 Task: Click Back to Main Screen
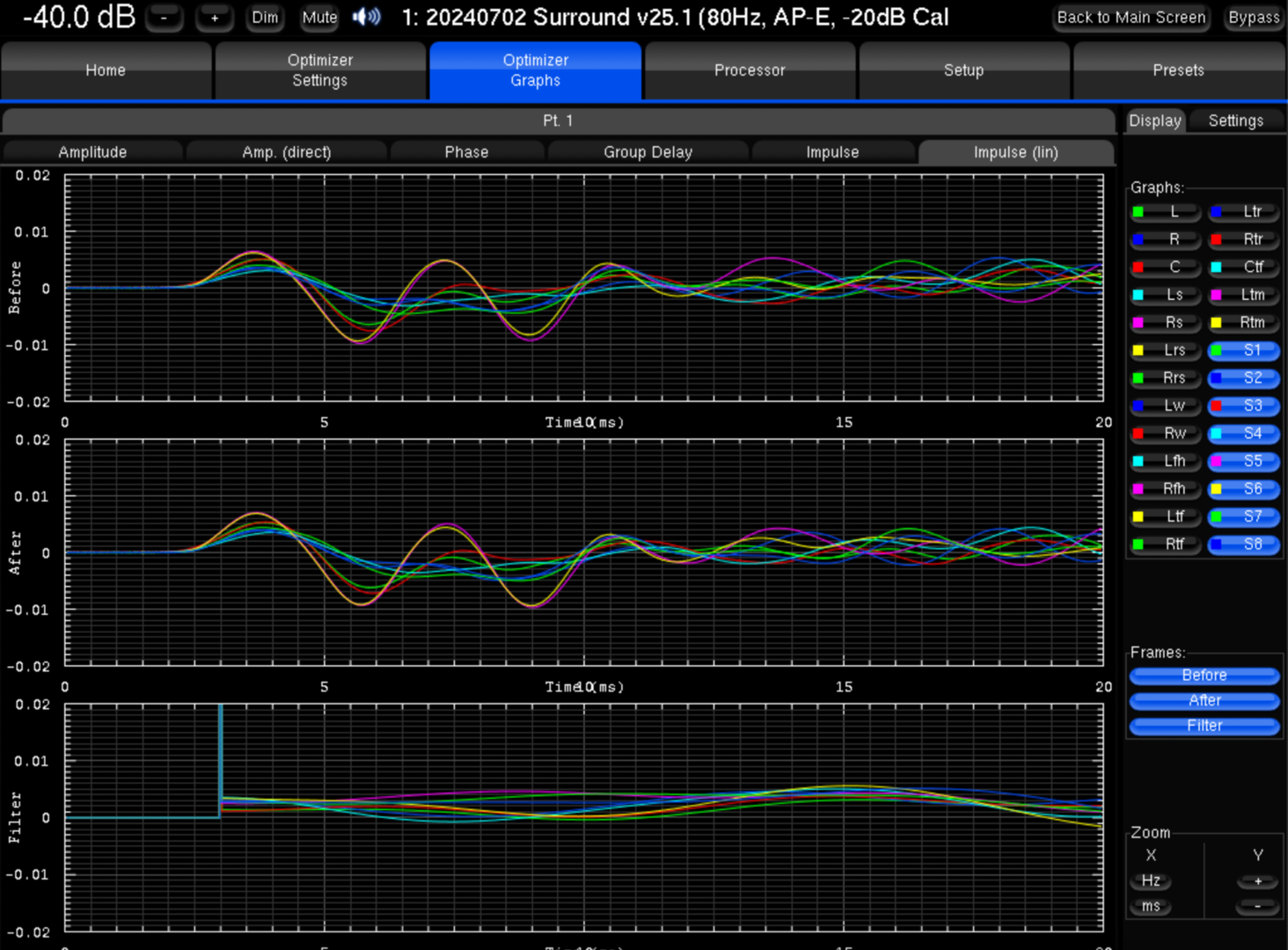1131,18
